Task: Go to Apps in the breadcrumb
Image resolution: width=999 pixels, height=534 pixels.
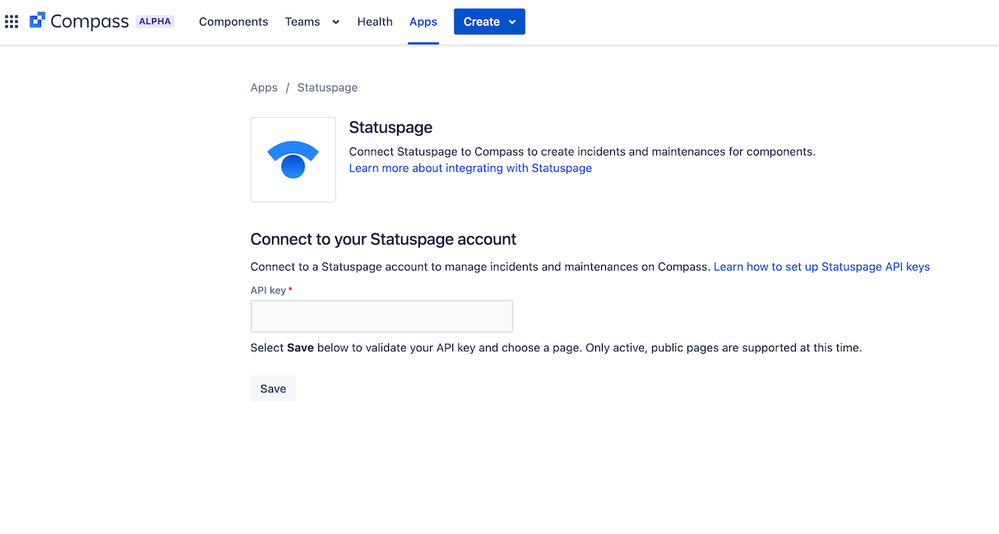Action: 264,87
